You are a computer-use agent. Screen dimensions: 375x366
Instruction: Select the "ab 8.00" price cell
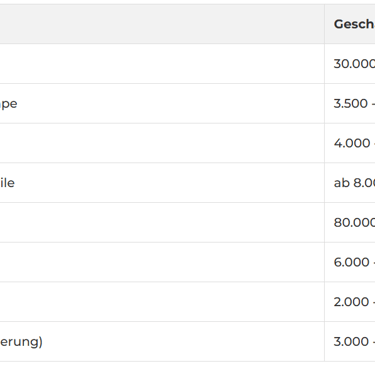[350, 183]
